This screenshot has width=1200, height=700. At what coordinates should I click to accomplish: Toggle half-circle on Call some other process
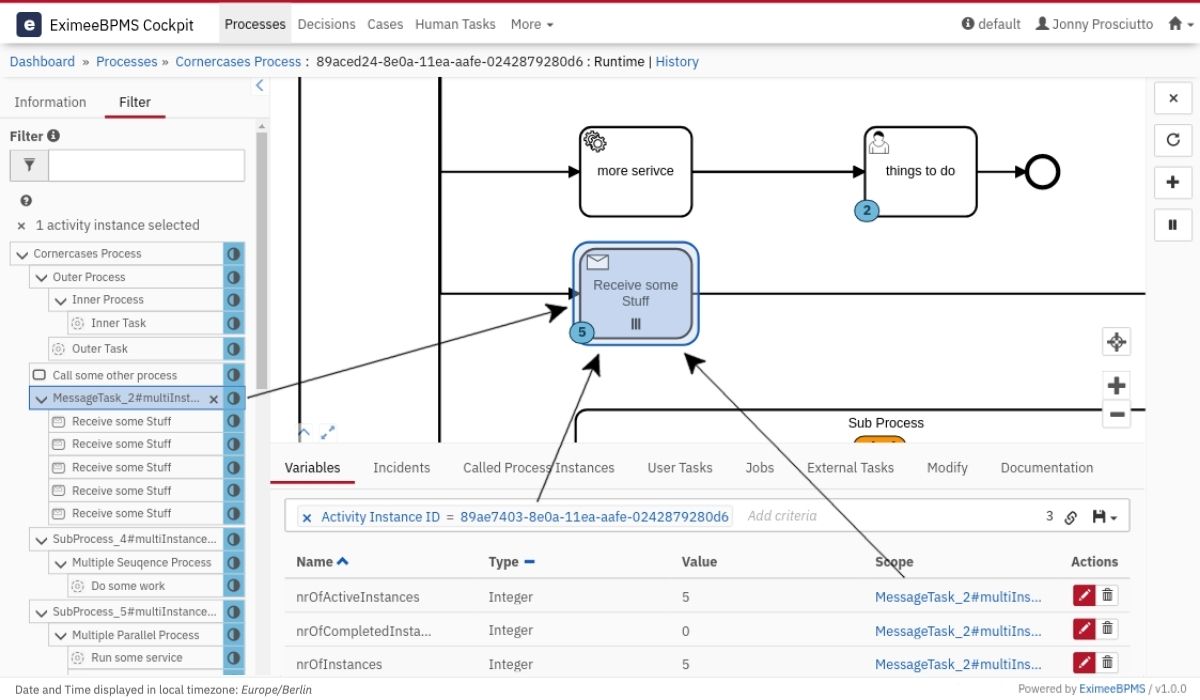(233, 375)
